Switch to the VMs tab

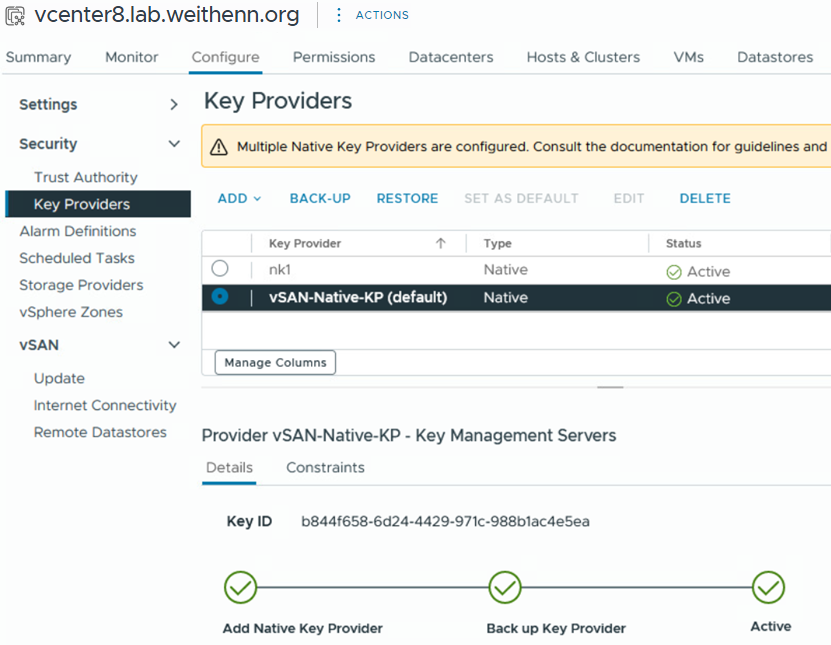coord(688,57)
